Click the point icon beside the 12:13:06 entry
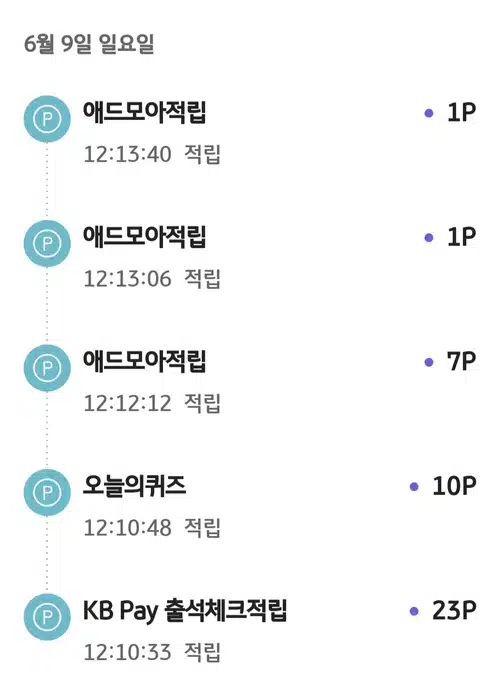This screenshot has height=694, width=500. point(47,243)
